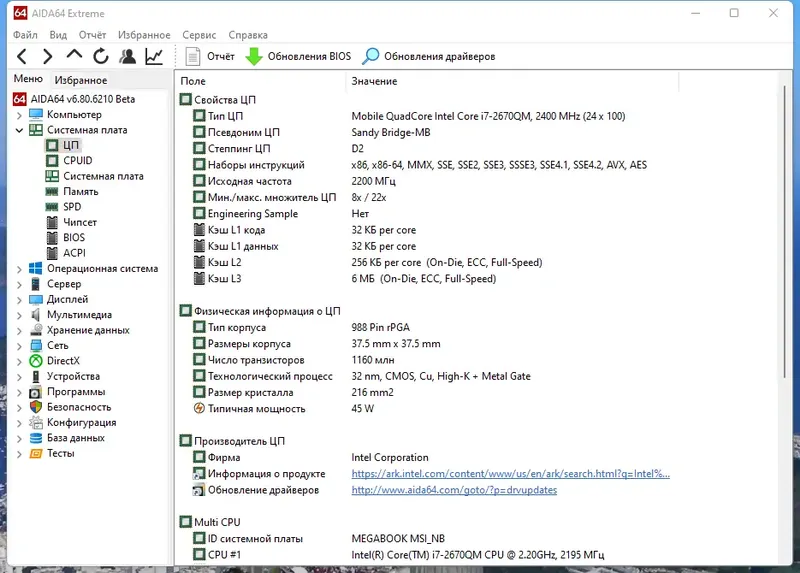This screenshot has width=800, height=573.
Task: Expand the Программы tree node
Action: [19, 392]
